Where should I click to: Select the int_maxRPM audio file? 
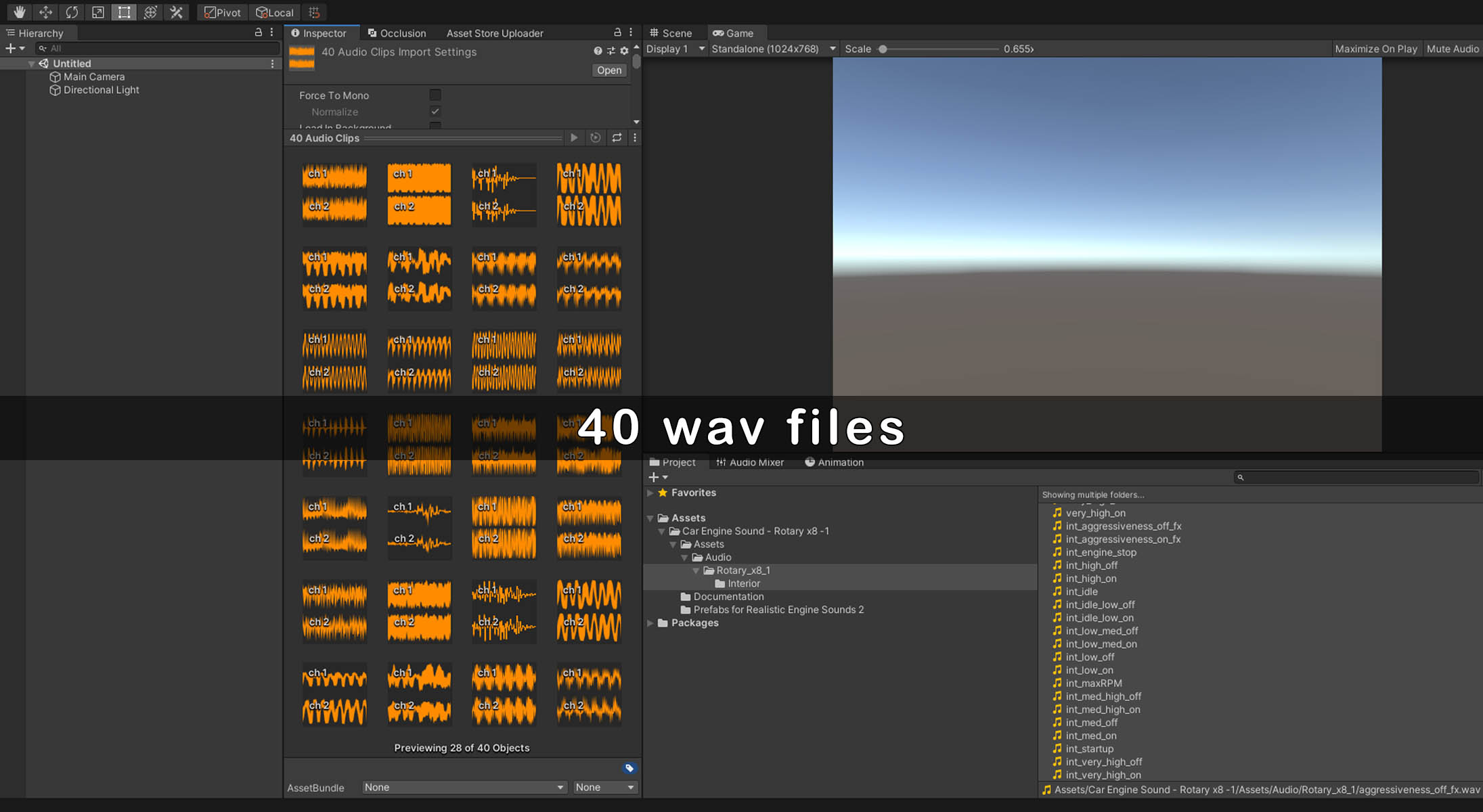[x=1093, y=683]
